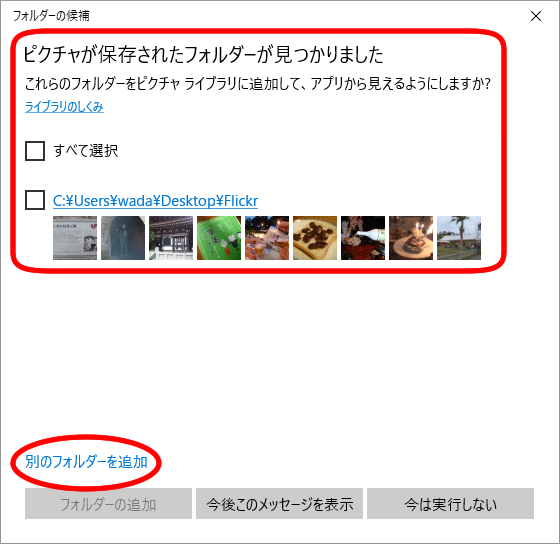Tick the すべて選択 checkbox

(35, 151)
